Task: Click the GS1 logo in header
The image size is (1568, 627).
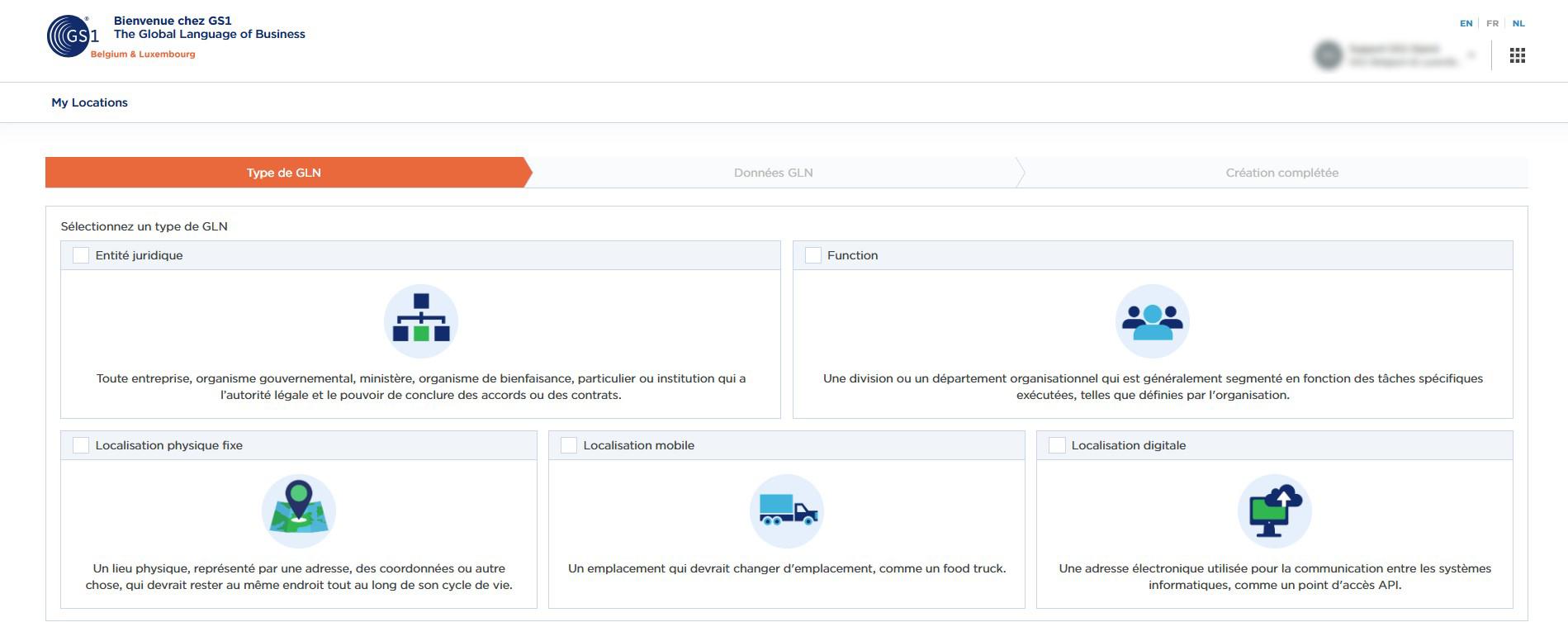Action: pyautogui.click(x=73, y=36)
